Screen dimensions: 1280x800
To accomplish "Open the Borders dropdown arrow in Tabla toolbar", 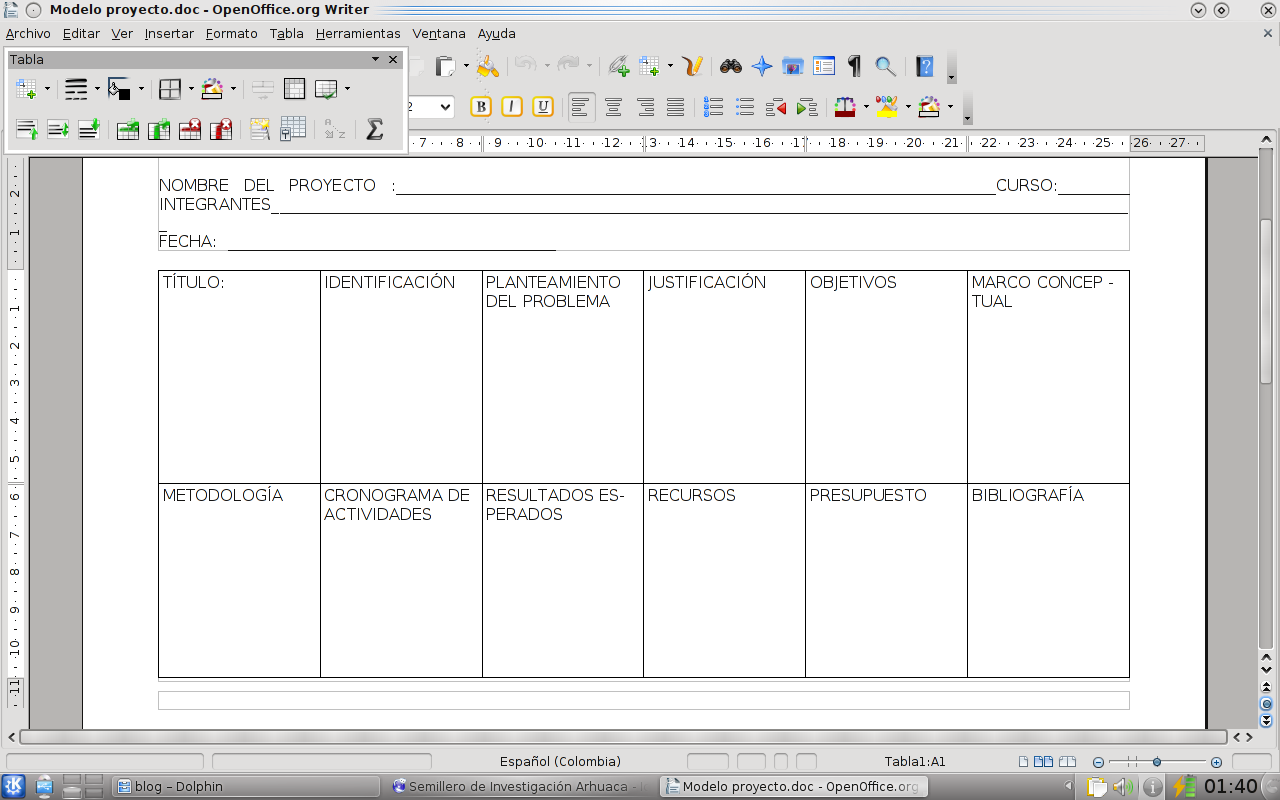I will 190,89.
